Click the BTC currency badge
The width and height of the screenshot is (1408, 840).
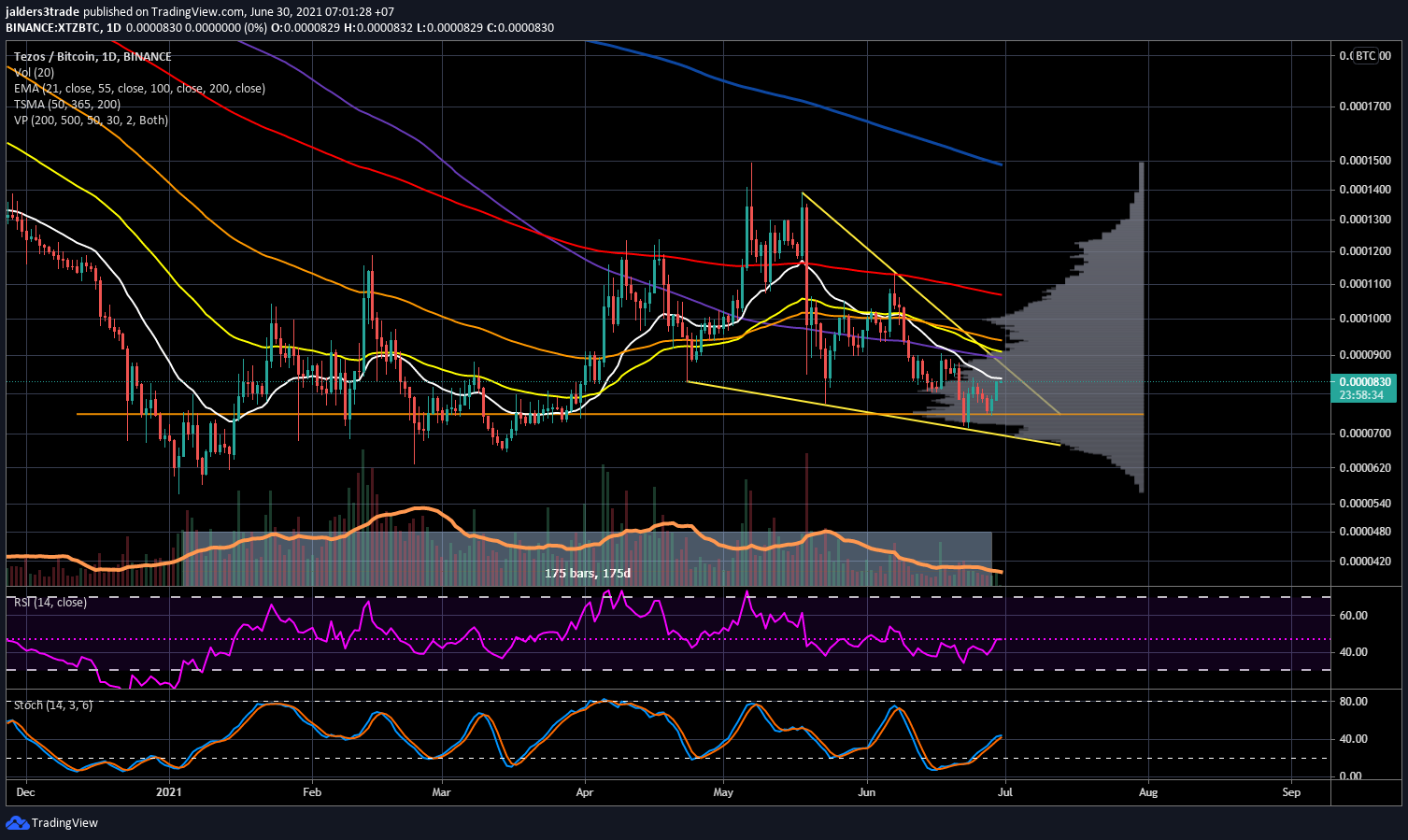[1366, 56]
